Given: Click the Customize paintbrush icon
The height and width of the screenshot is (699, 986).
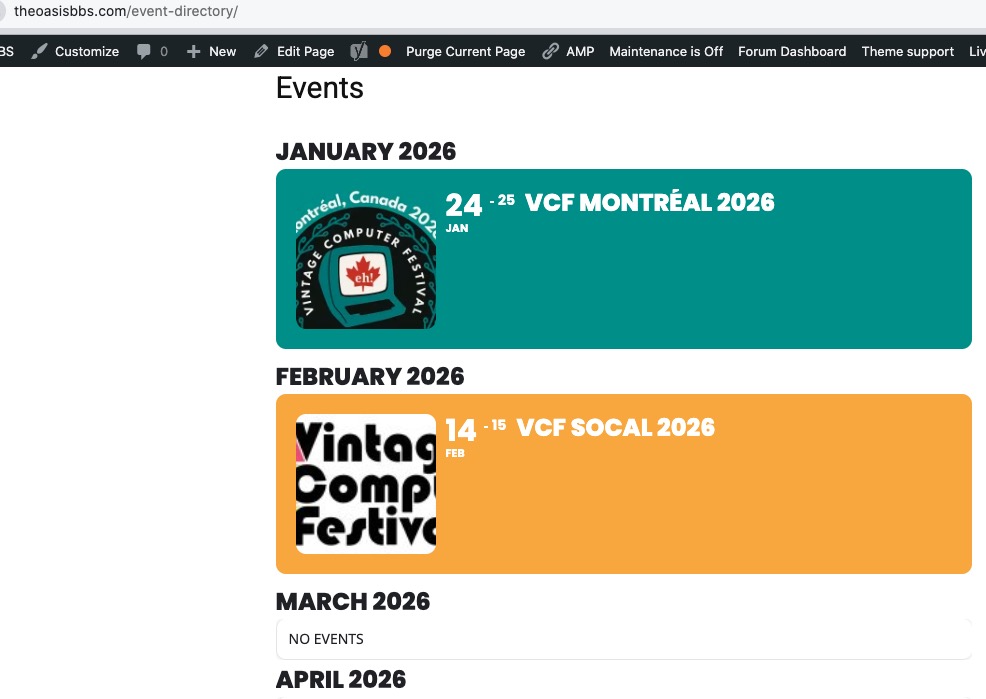Looking at the screenshot, I should (x=39, y=52).
